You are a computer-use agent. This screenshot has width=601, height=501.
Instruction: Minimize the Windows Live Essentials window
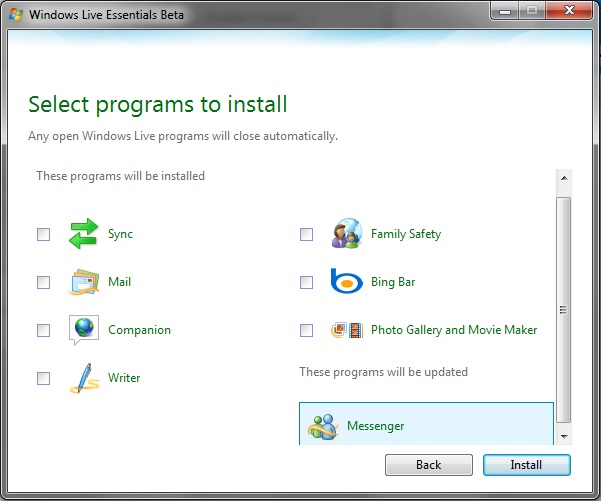pyautogui.click(x=505, y=11)
